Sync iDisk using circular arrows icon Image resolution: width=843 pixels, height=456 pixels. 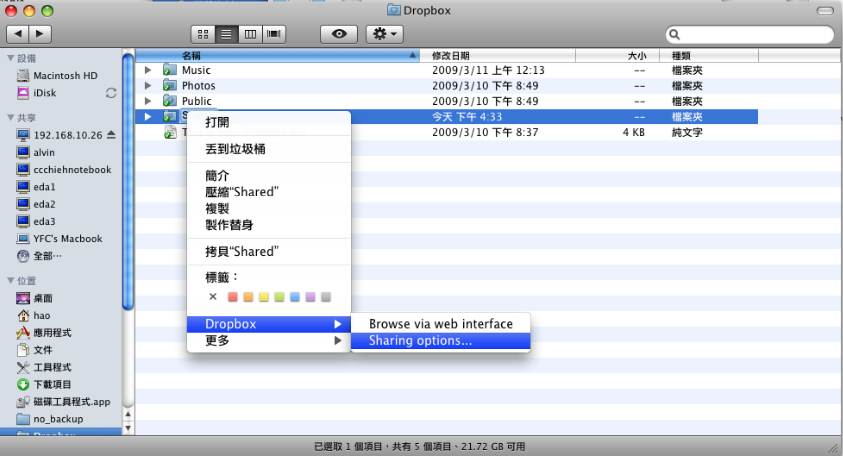(111, 93)
